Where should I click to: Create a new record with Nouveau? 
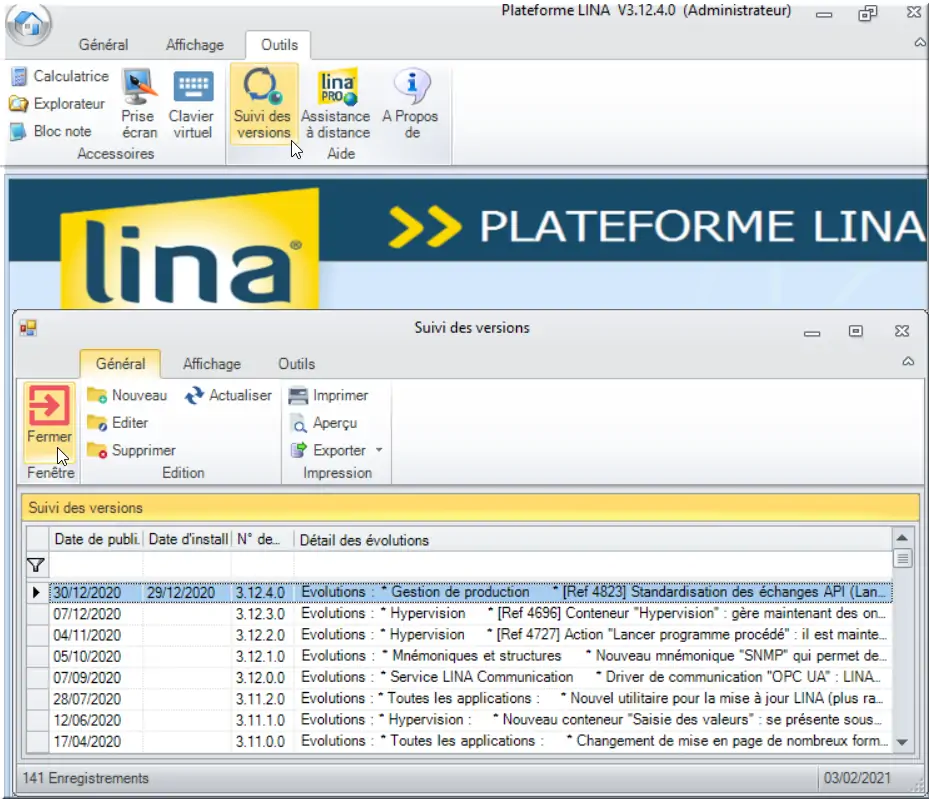pyautogui.click(x=127, y=395)
